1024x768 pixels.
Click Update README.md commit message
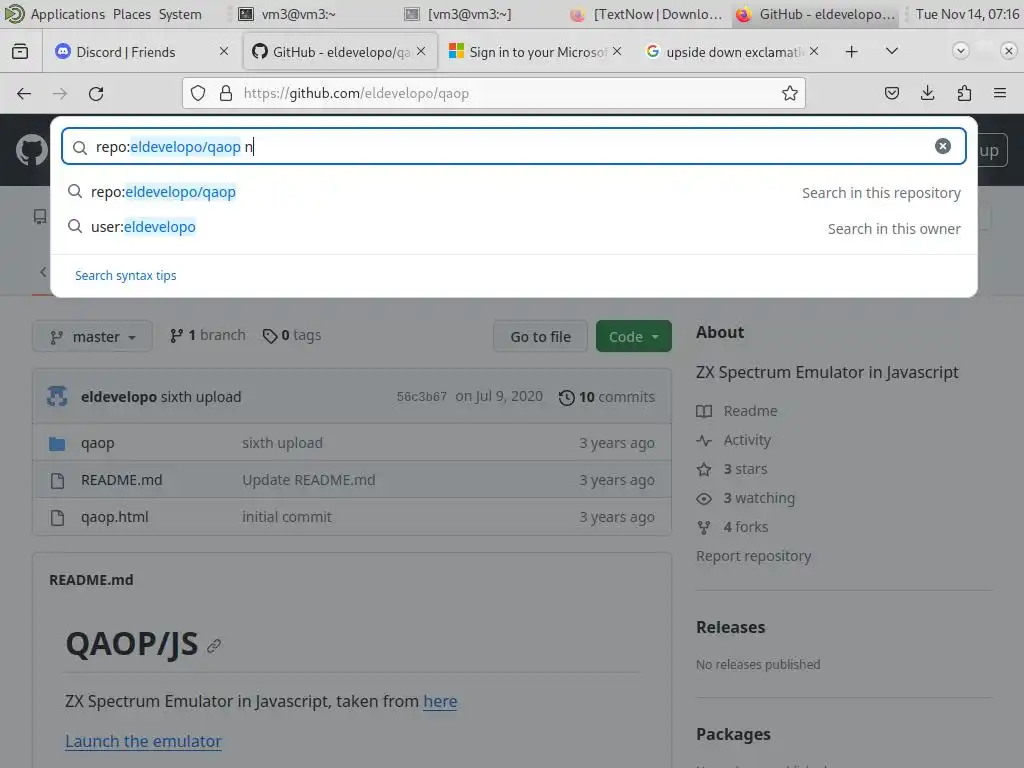pos(308,480)
